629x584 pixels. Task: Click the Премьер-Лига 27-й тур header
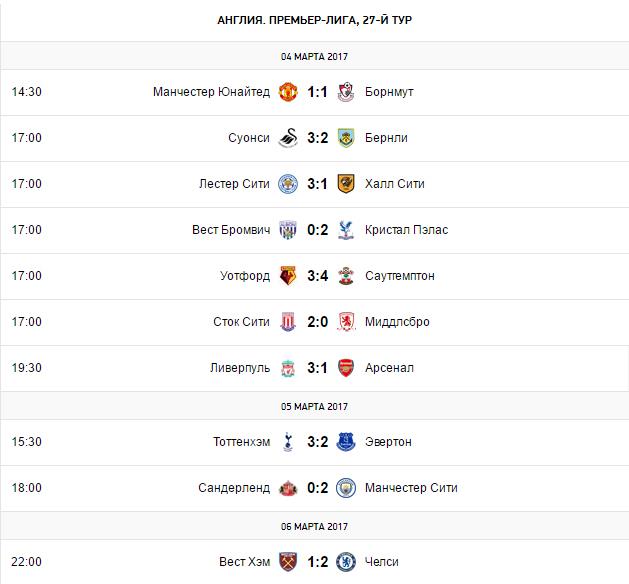coord(314,20)
